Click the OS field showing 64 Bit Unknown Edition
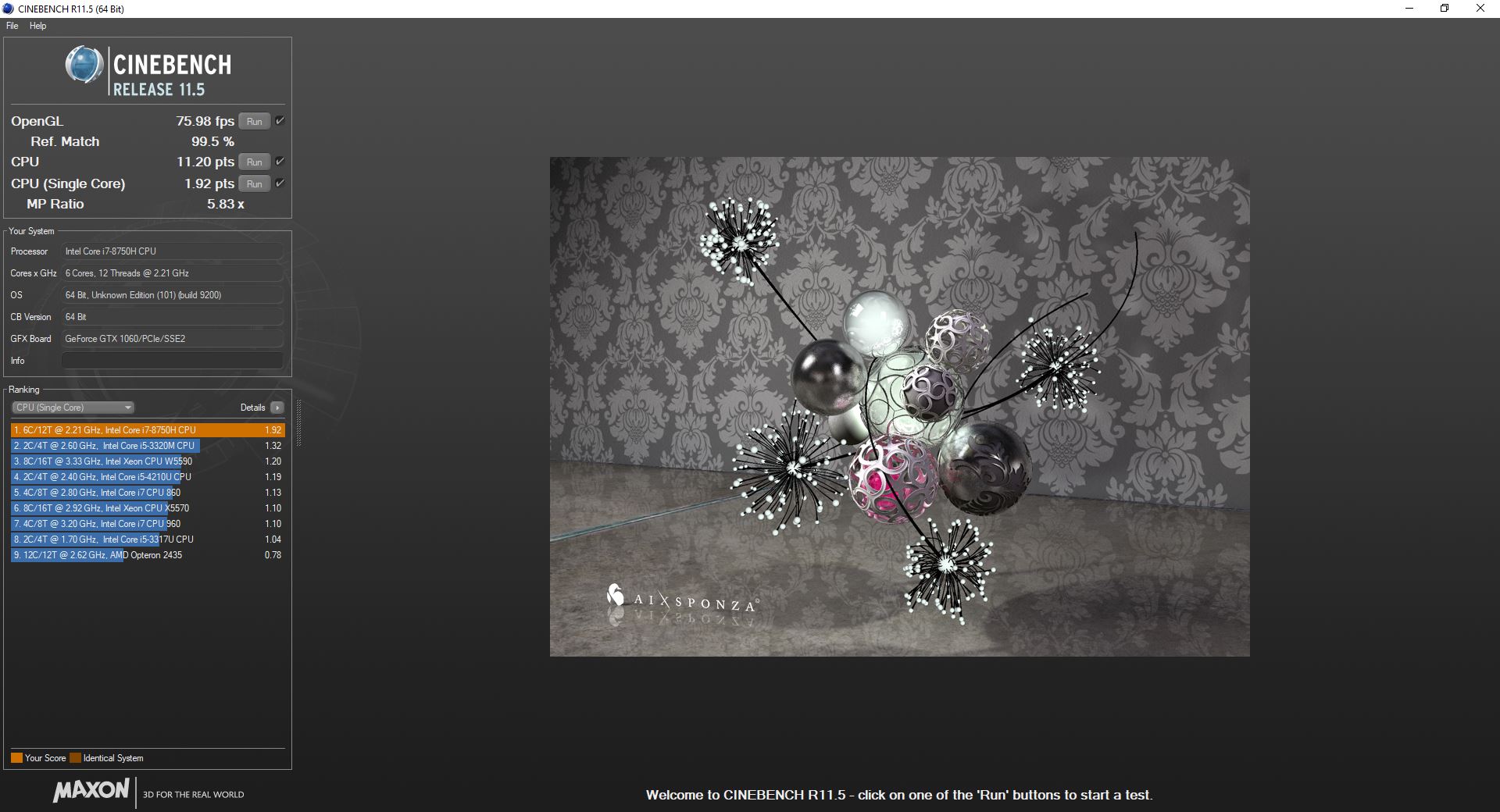Screen dimensions: 1500x812 point(172,295)
